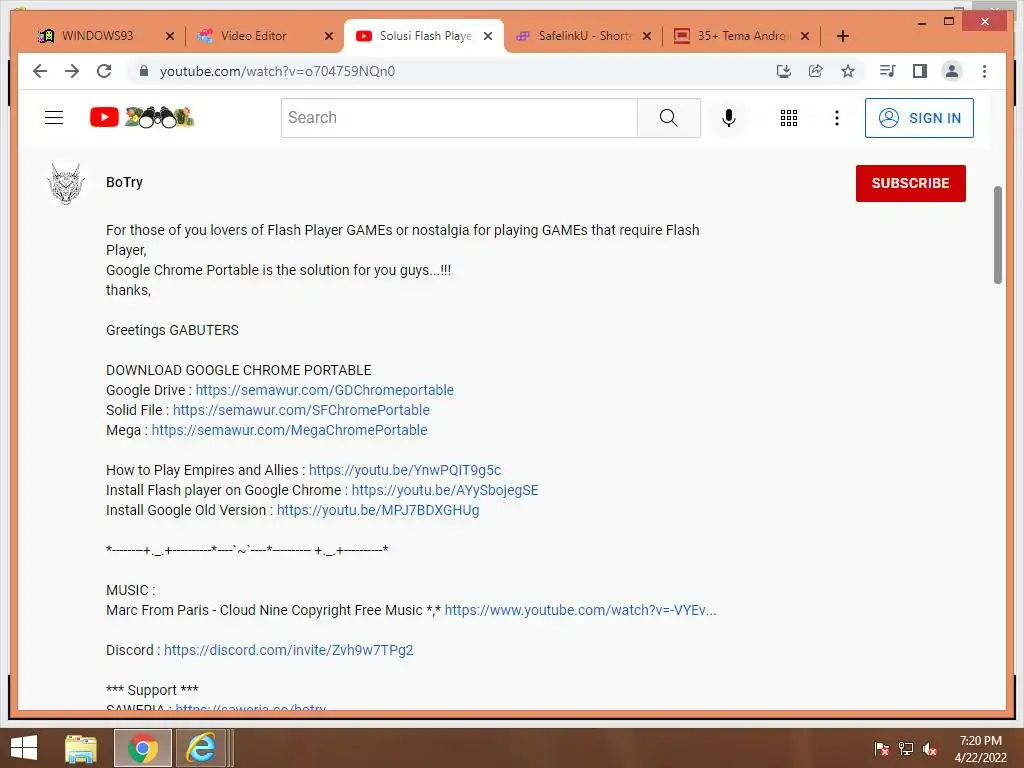Close the Video Editor tab
1024x768 pixels.
329,36
